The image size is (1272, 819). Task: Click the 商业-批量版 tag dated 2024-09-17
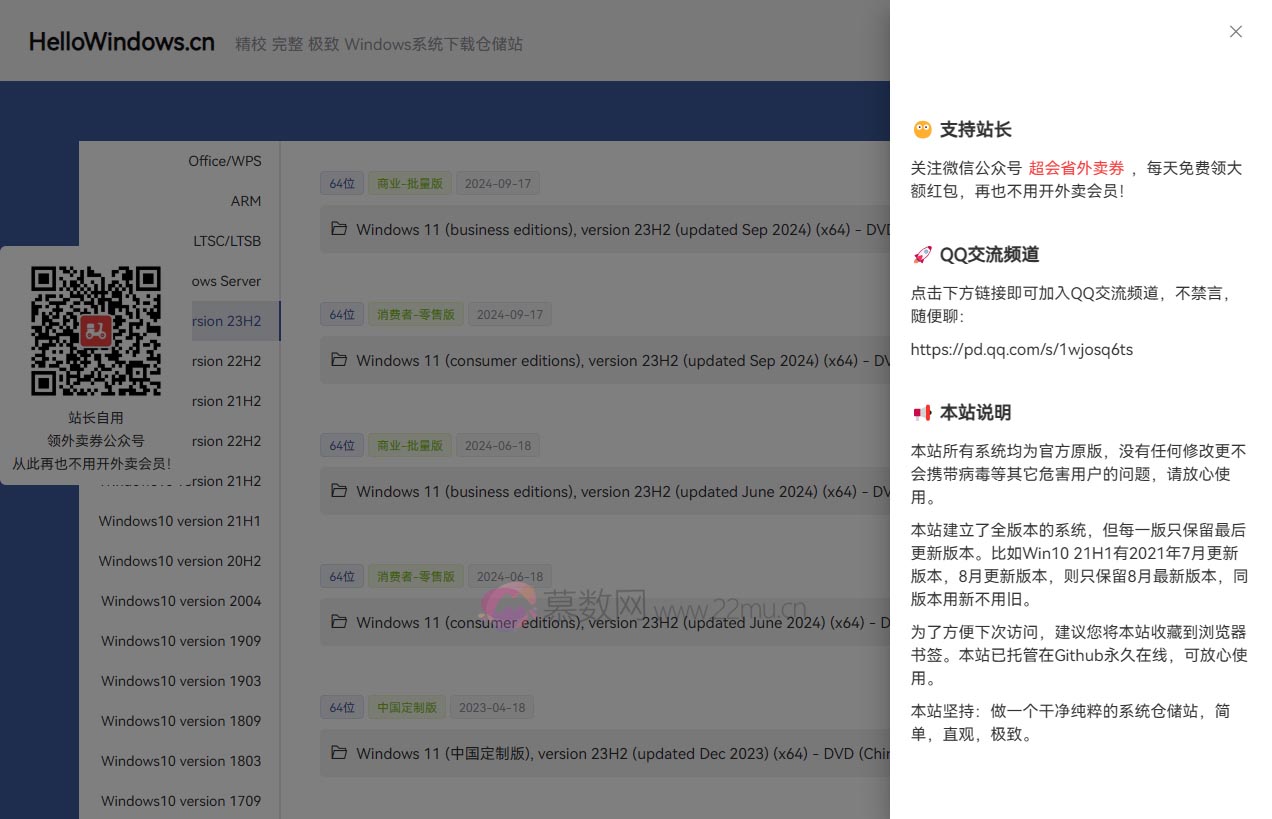410,184
